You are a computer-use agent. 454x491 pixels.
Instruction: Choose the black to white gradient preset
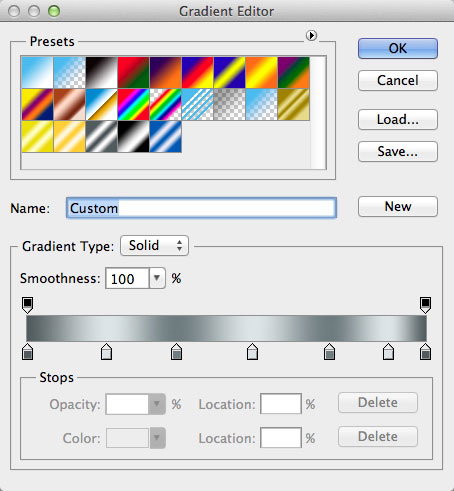[101, 72]
